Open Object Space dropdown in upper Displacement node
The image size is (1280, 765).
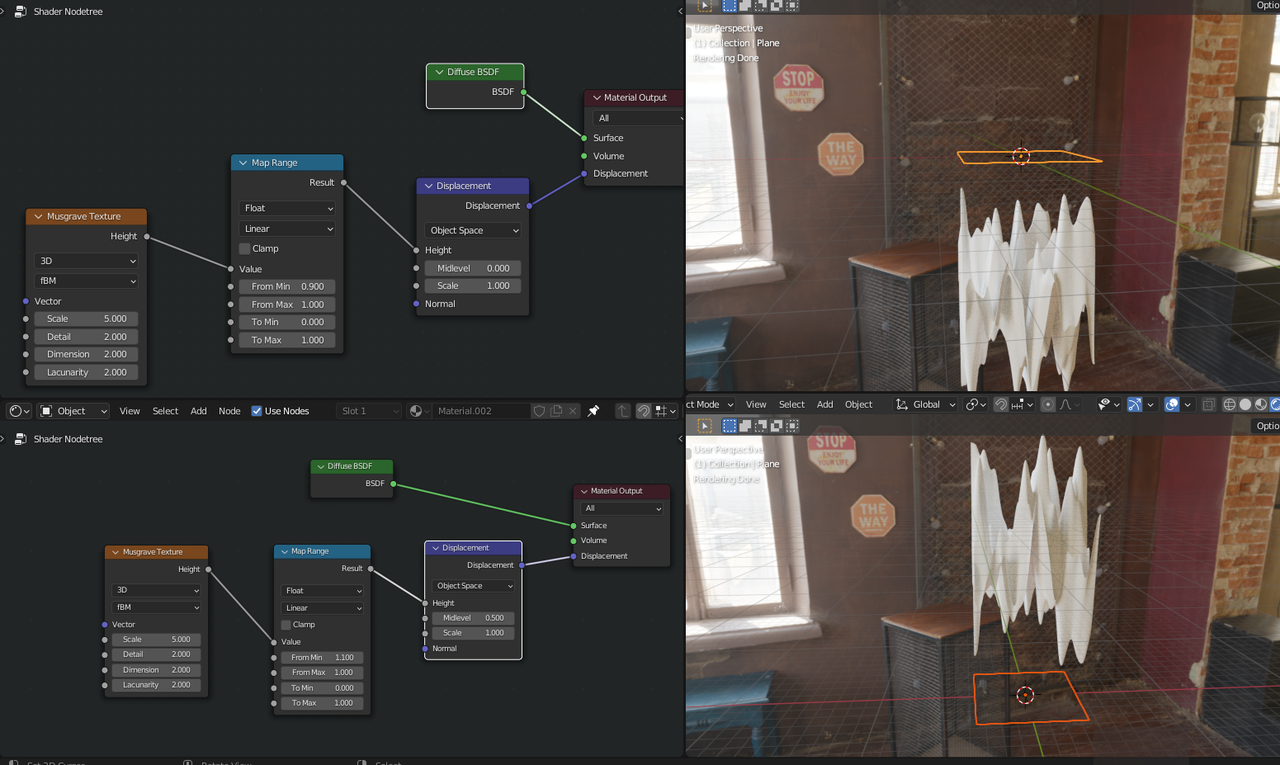[473, 230]
